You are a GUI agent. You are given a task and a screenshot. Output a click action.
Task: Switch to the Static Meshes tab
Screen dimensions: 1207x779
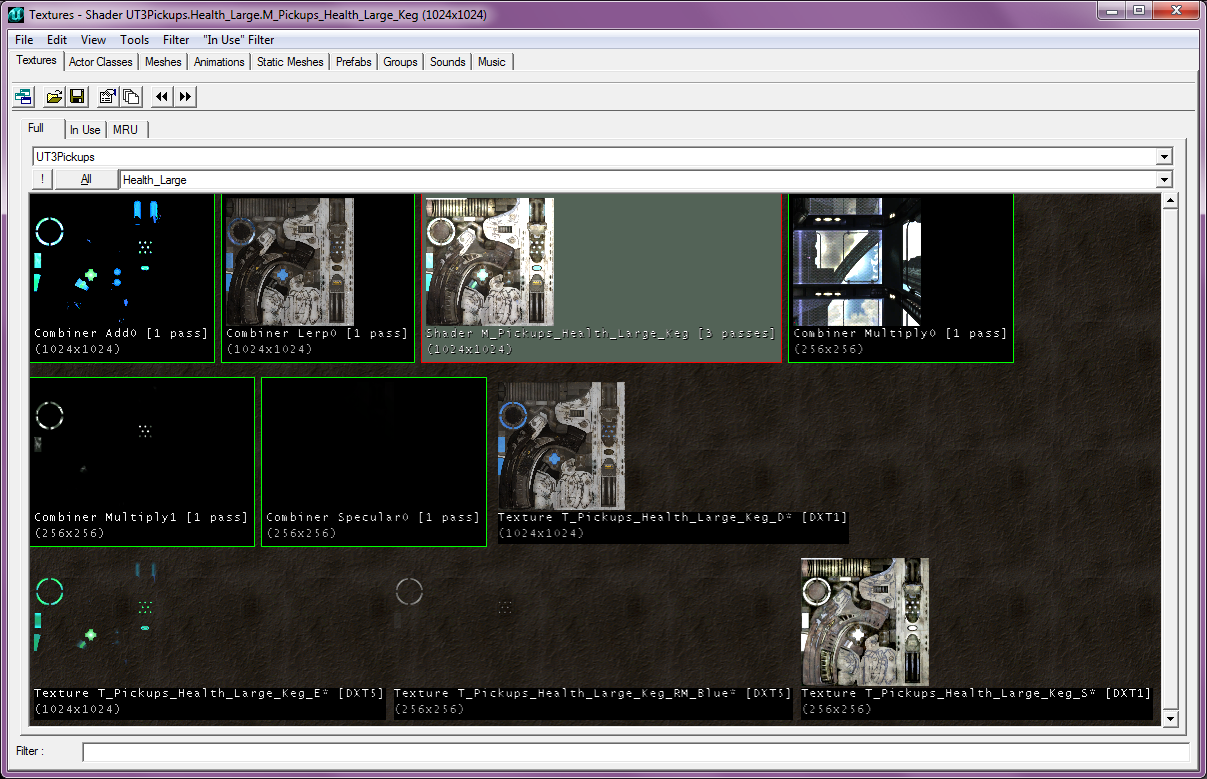tap(290, 62)
